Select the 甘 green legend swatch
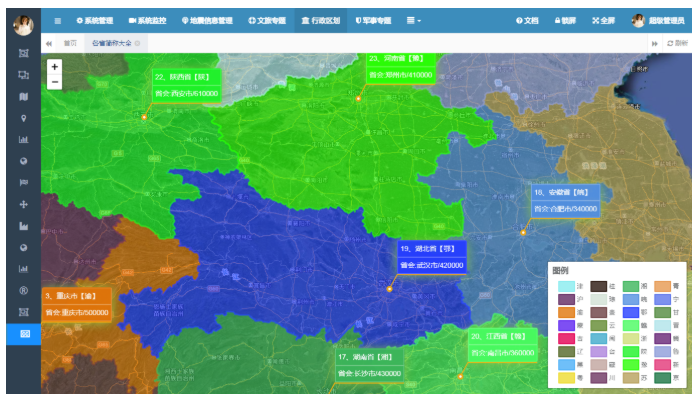The width and height of the screenshot is (696, 398). (x=663, y=312)
